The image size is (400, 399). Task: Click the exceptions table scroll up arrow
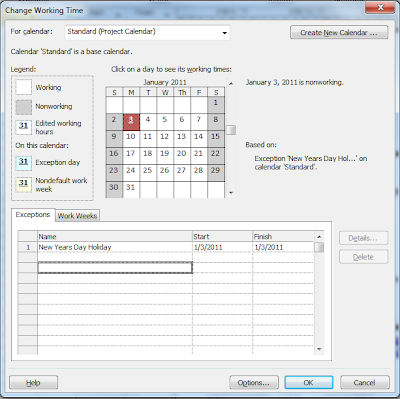[x=319, y=237]
